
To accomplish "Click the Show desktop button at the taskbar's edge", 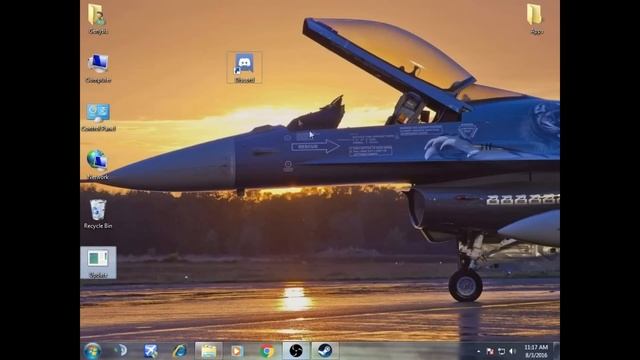I will (556, 351).
